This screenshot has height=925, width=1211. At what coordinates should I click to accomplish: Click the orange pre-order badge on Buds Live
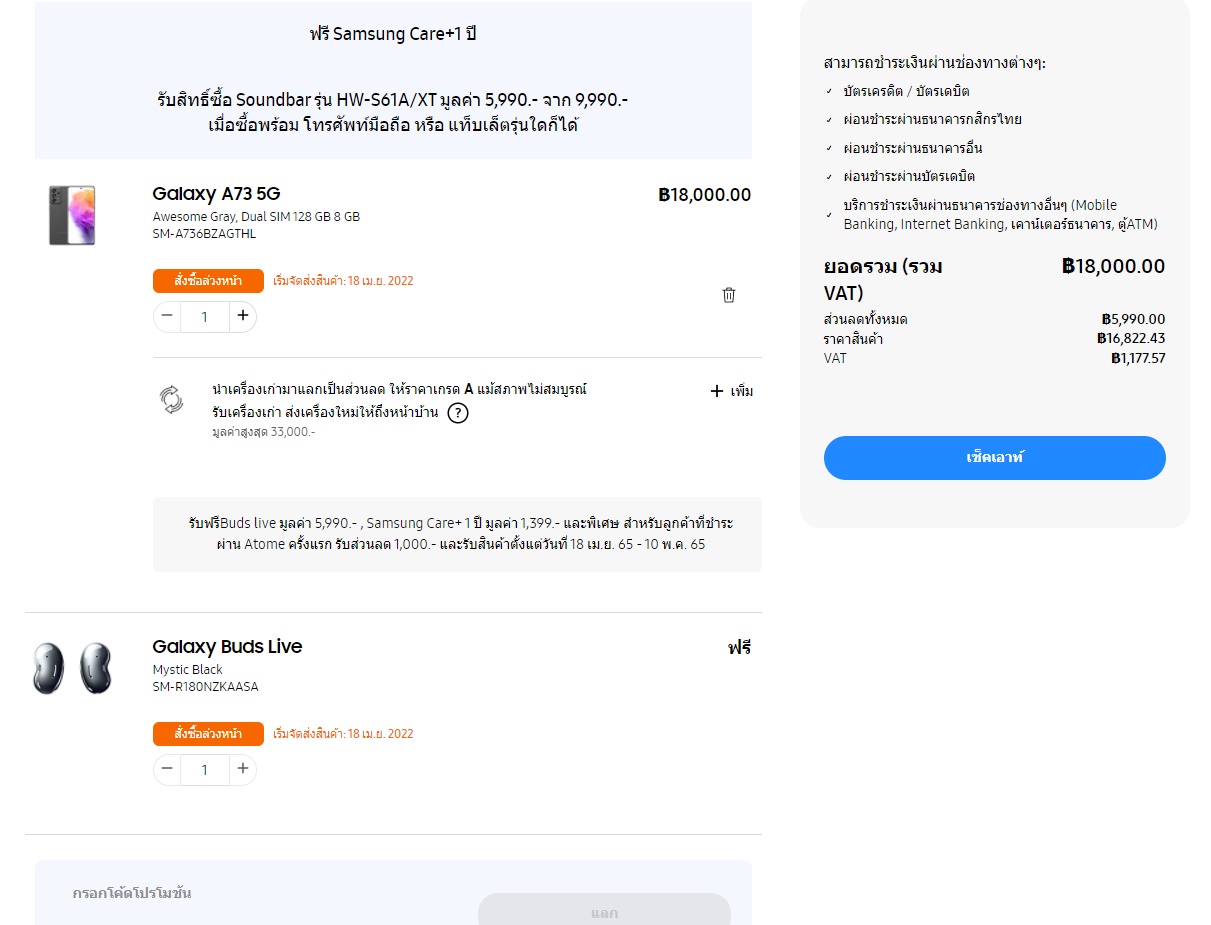click(208, 734)
